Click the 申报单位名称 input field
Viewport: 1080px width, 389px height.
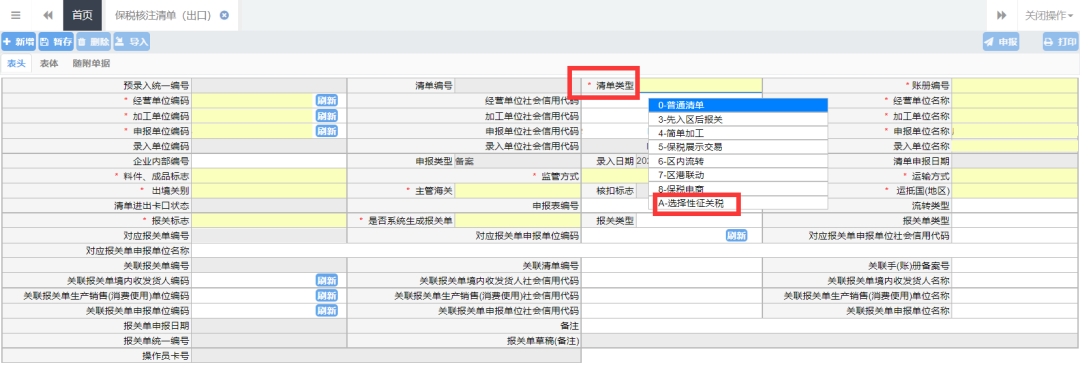pos(1015,131)
